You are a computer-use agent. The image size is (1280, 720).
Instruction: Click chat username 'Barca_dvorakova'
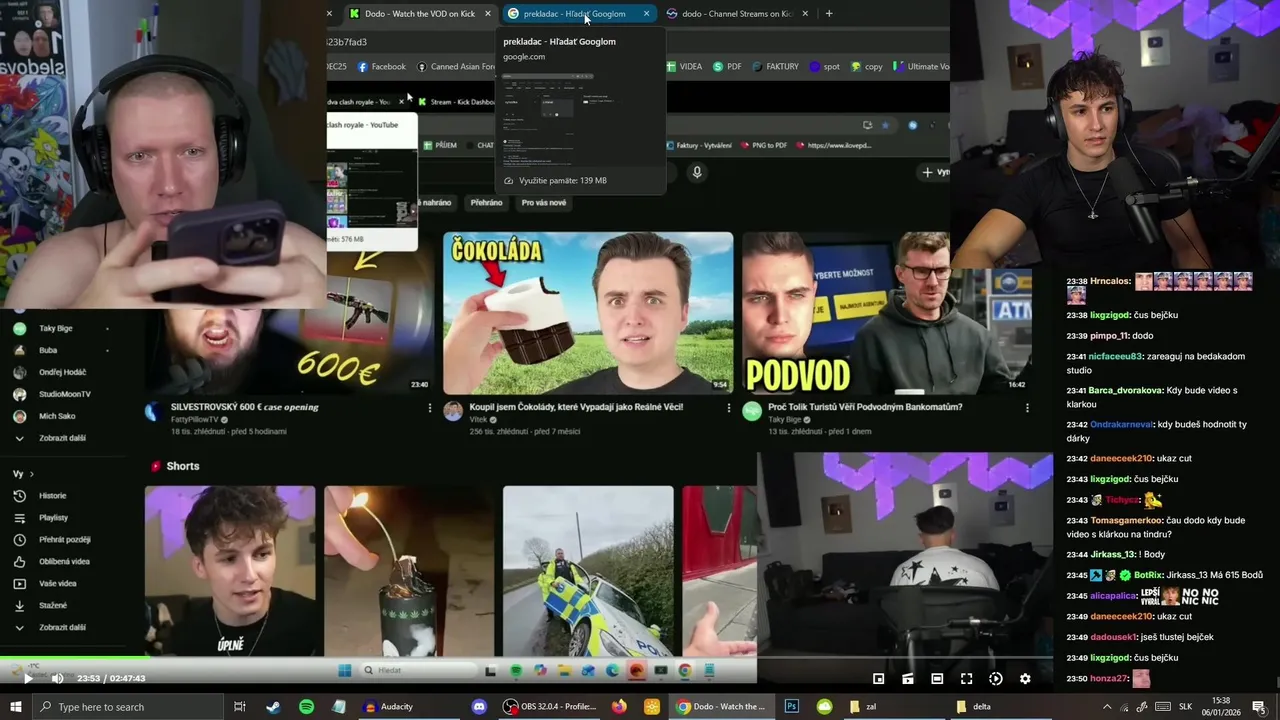point(1125,391)
